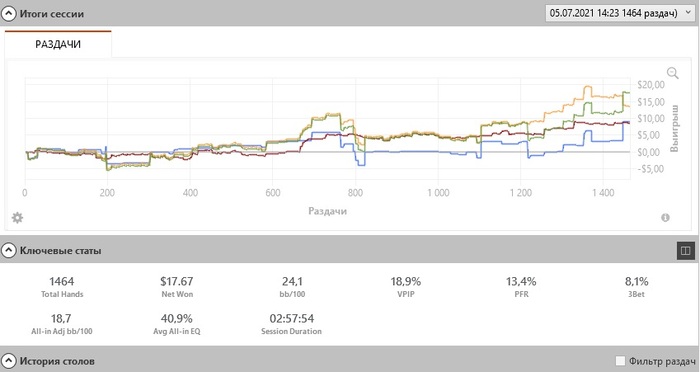Image resolution: width=700 pixels, height=372 pixels.
Task: Click the VPIP 18,9% stat
Action: (x=406, y=286)
